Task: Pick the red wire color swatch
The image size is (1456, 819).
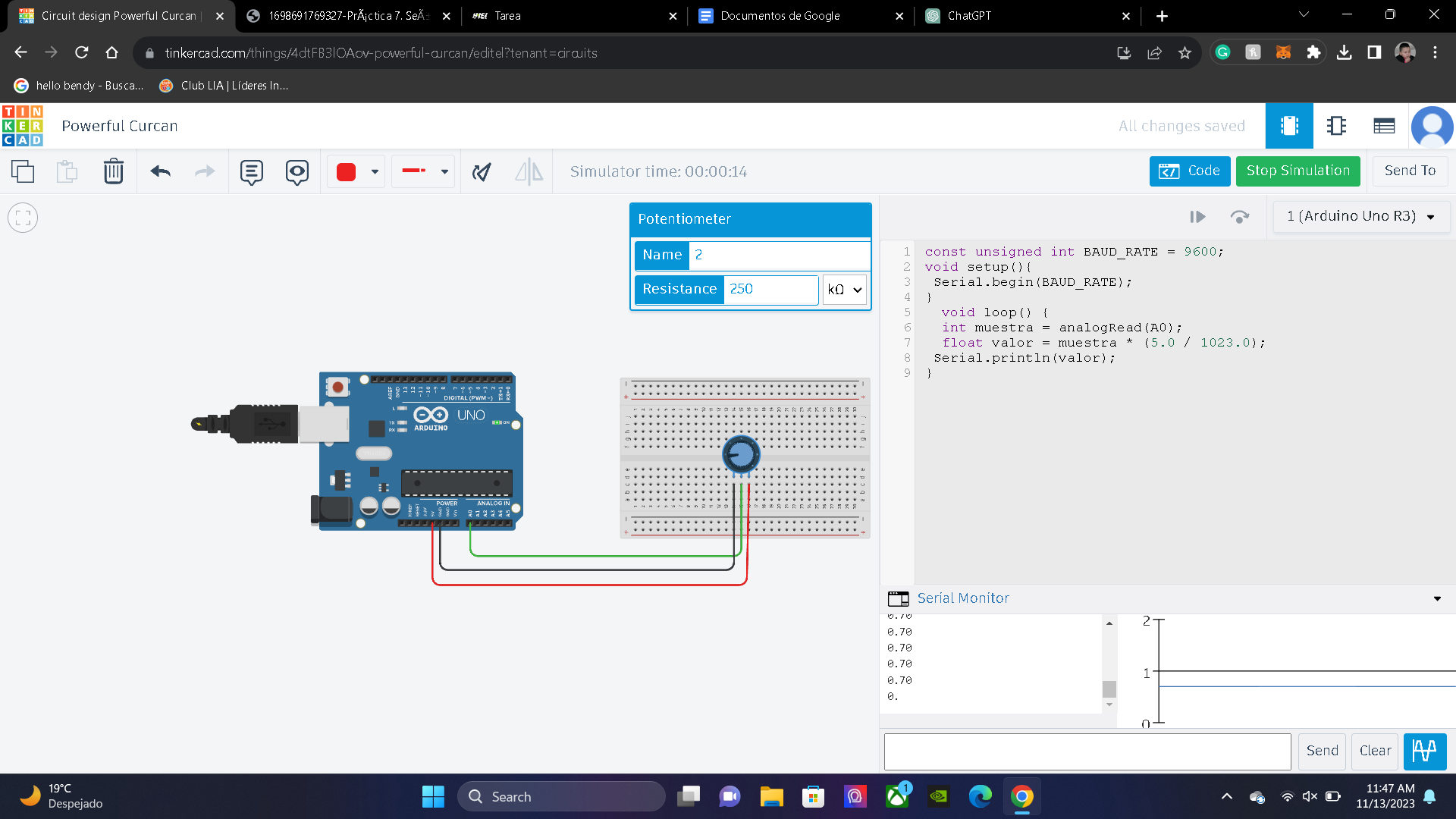Action: [x=347, y=171]
